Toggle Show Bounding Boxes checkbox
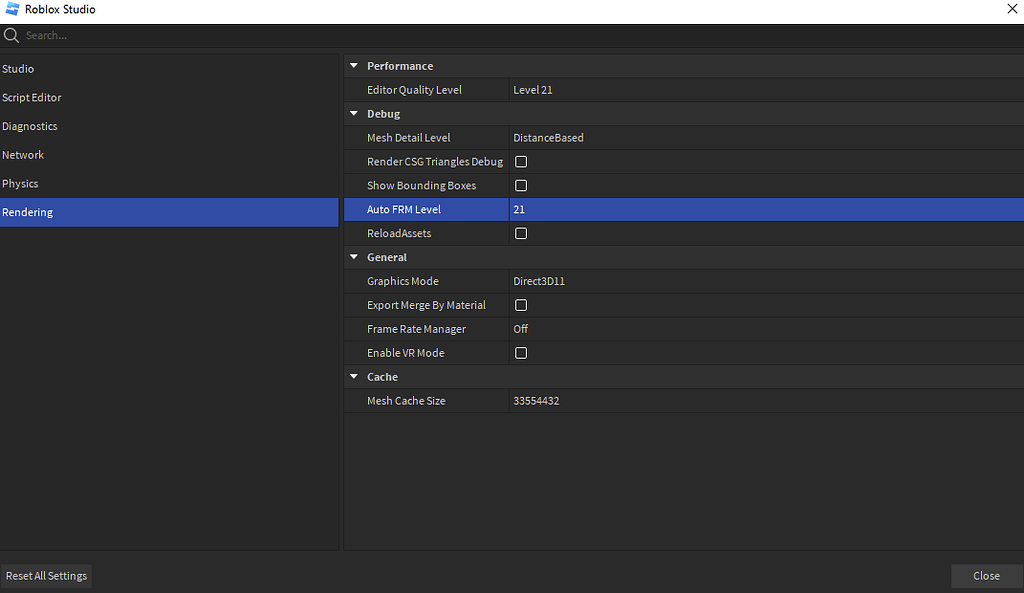The height and width of the screenshot is (593, 1024). pyautogui.click(x=520, y=185)
